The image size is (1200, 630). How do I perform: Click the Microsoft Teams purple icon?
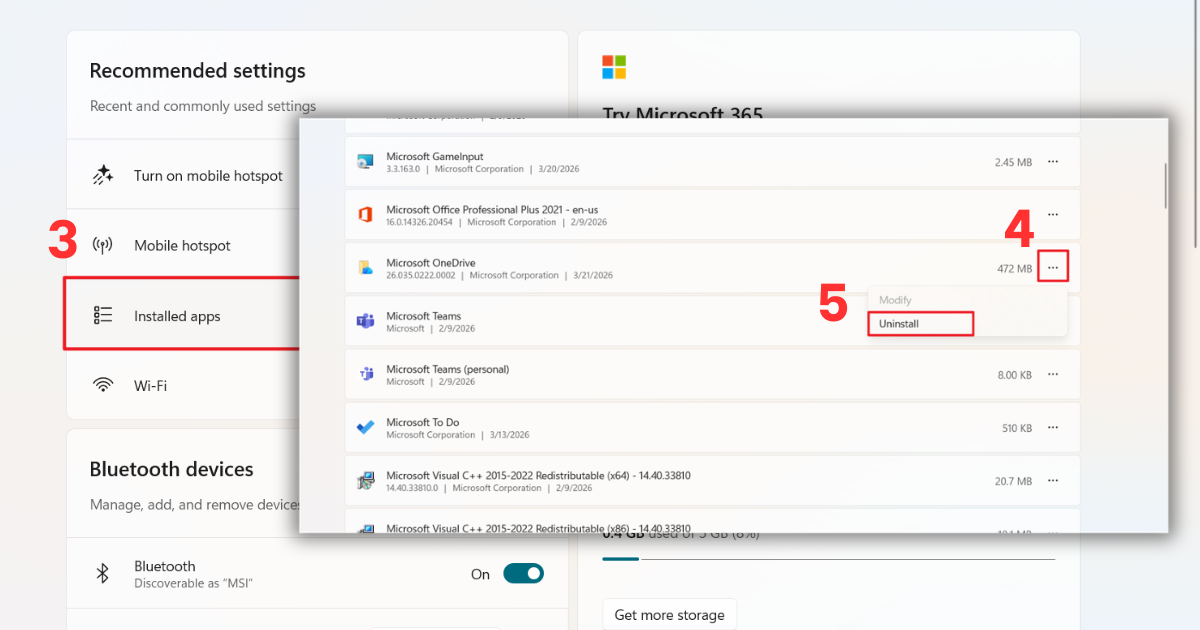pos(365,321)
